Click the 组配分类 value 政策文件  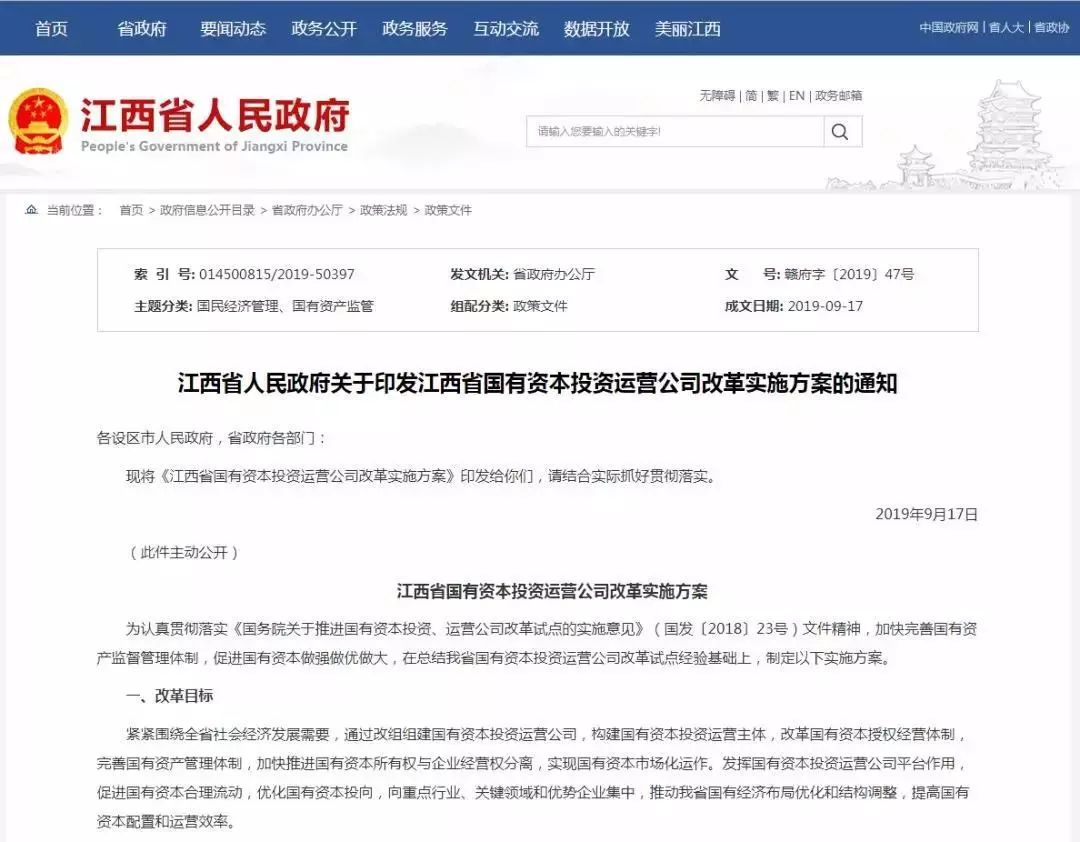coord(541,306)
